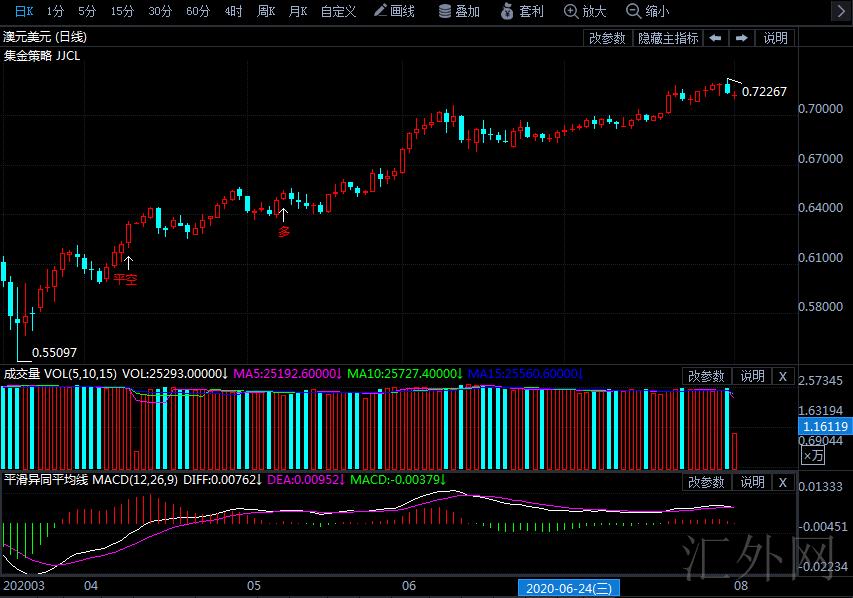Go to previous indicator with left arrow
Image resolution: width=853 pixels, height=598 pixels.
[715, 38]
